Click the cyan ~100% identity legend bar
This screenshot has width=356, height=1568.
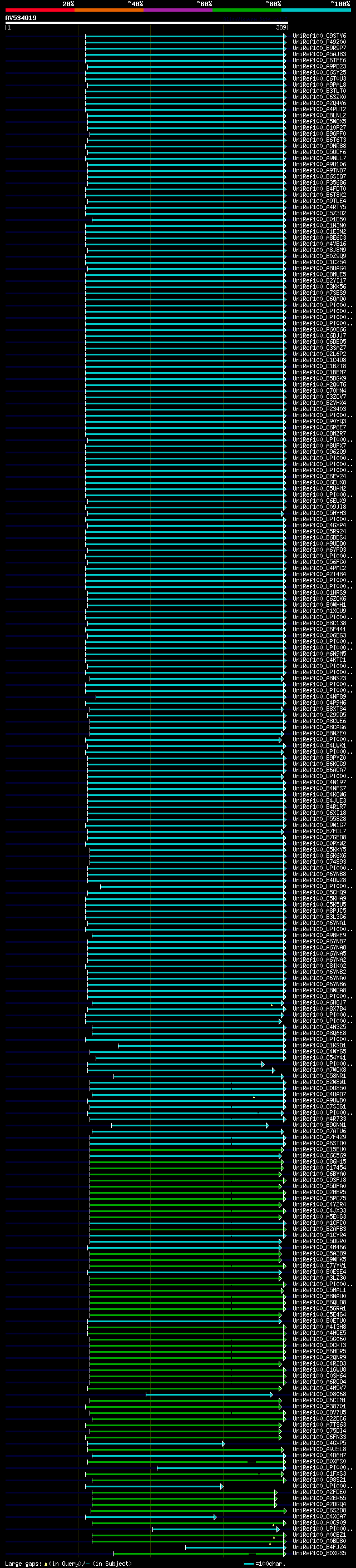316,10
